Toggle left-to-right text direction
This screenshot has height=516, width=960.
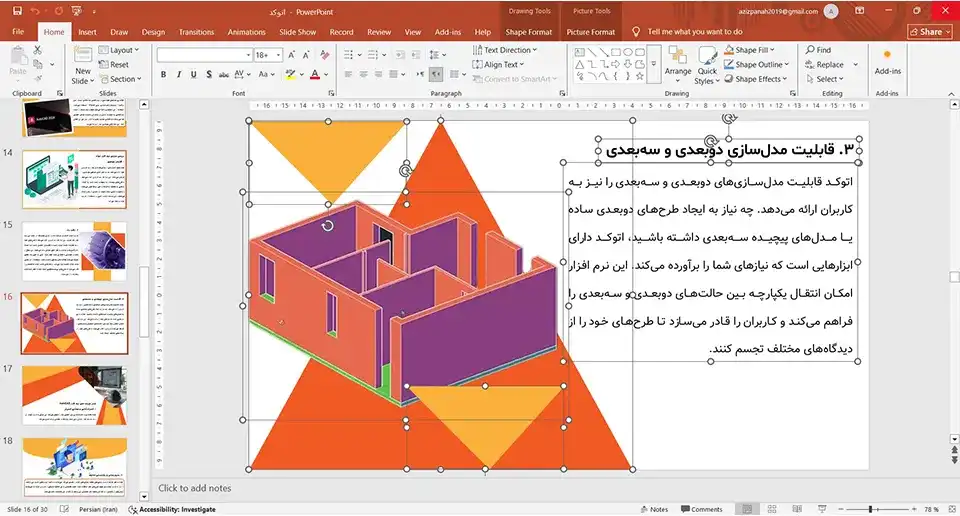420,74
